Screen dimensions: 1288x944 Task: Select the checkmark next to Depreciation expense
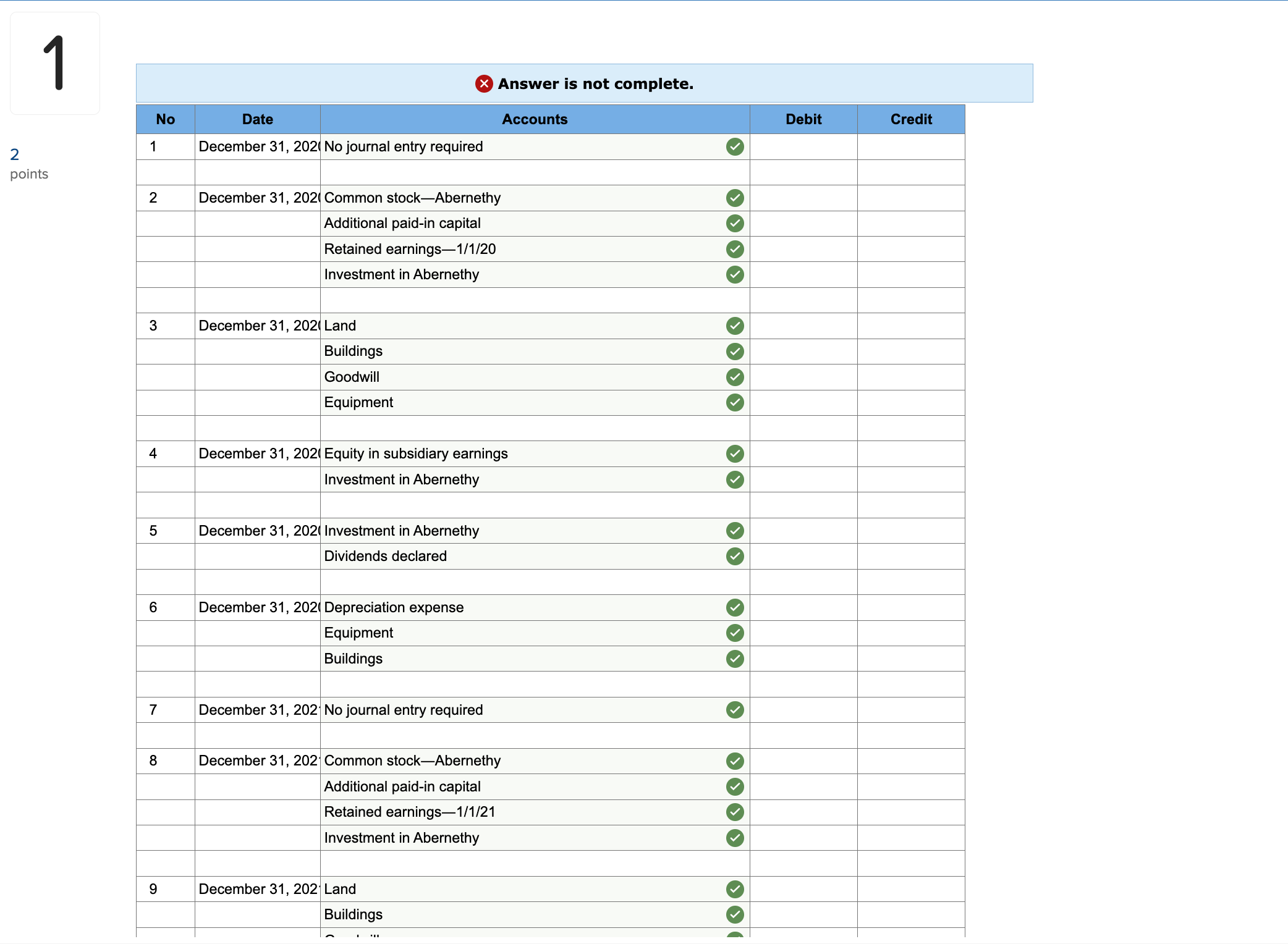pos(735,607)
